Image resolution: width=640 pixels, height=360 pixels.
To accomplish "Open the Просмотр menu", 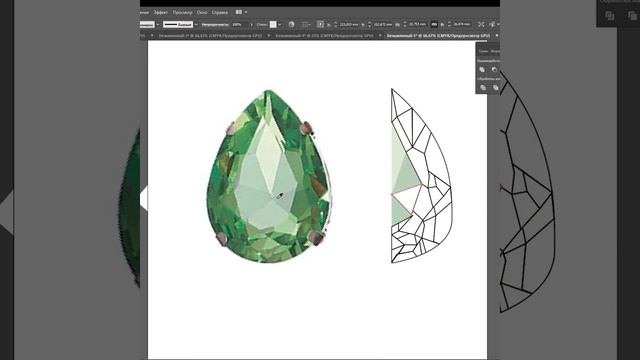I will [x=182, y=12].
